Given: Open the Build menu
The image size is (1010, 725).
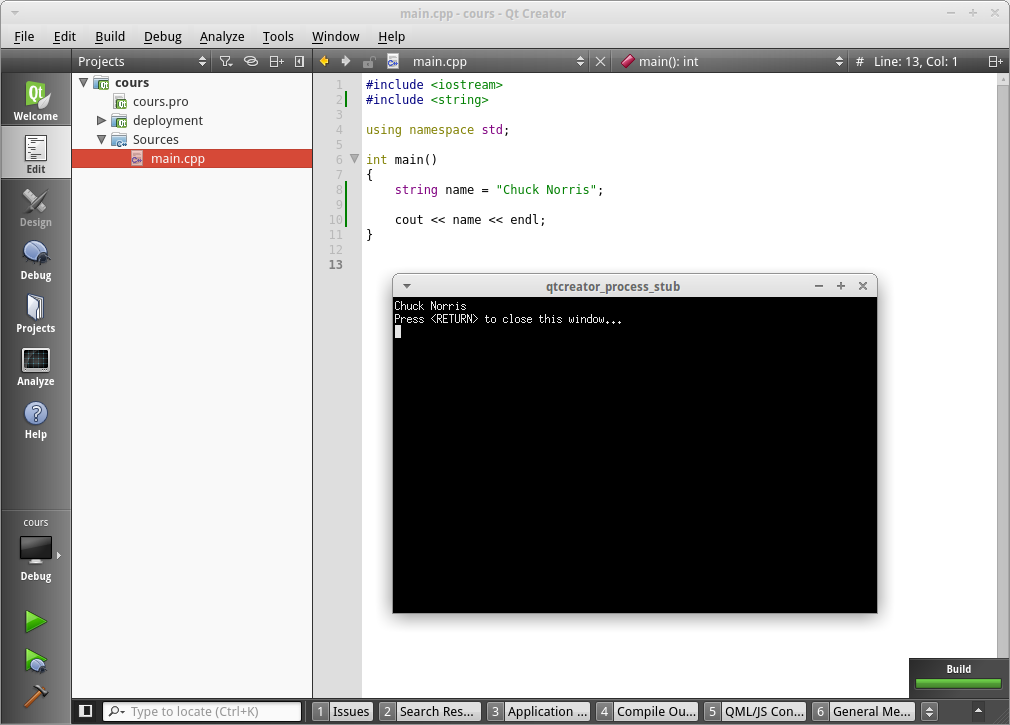Looking at the screenshot, I should [110, 37].
